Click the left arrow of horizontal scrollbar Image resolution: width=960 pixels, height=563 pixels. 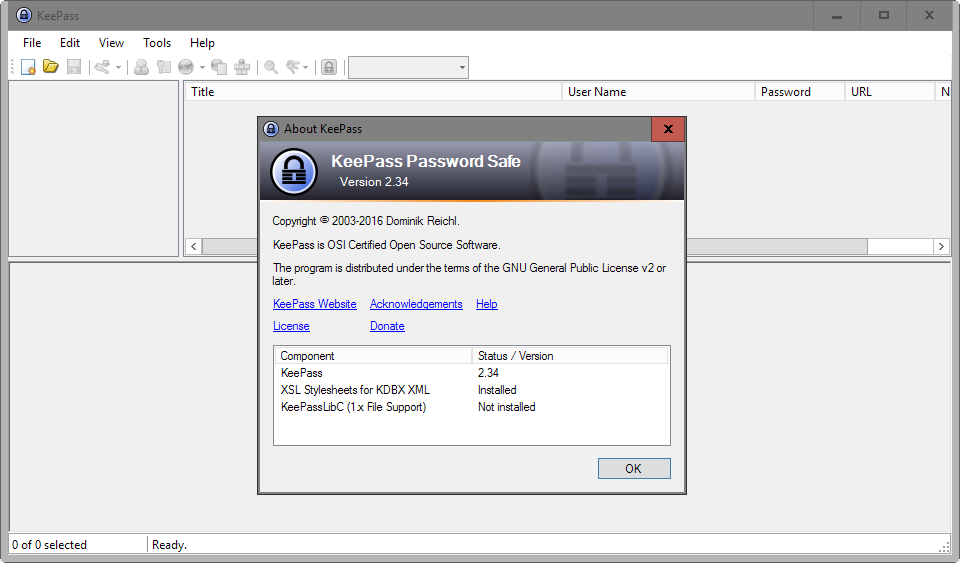[193, 247]
